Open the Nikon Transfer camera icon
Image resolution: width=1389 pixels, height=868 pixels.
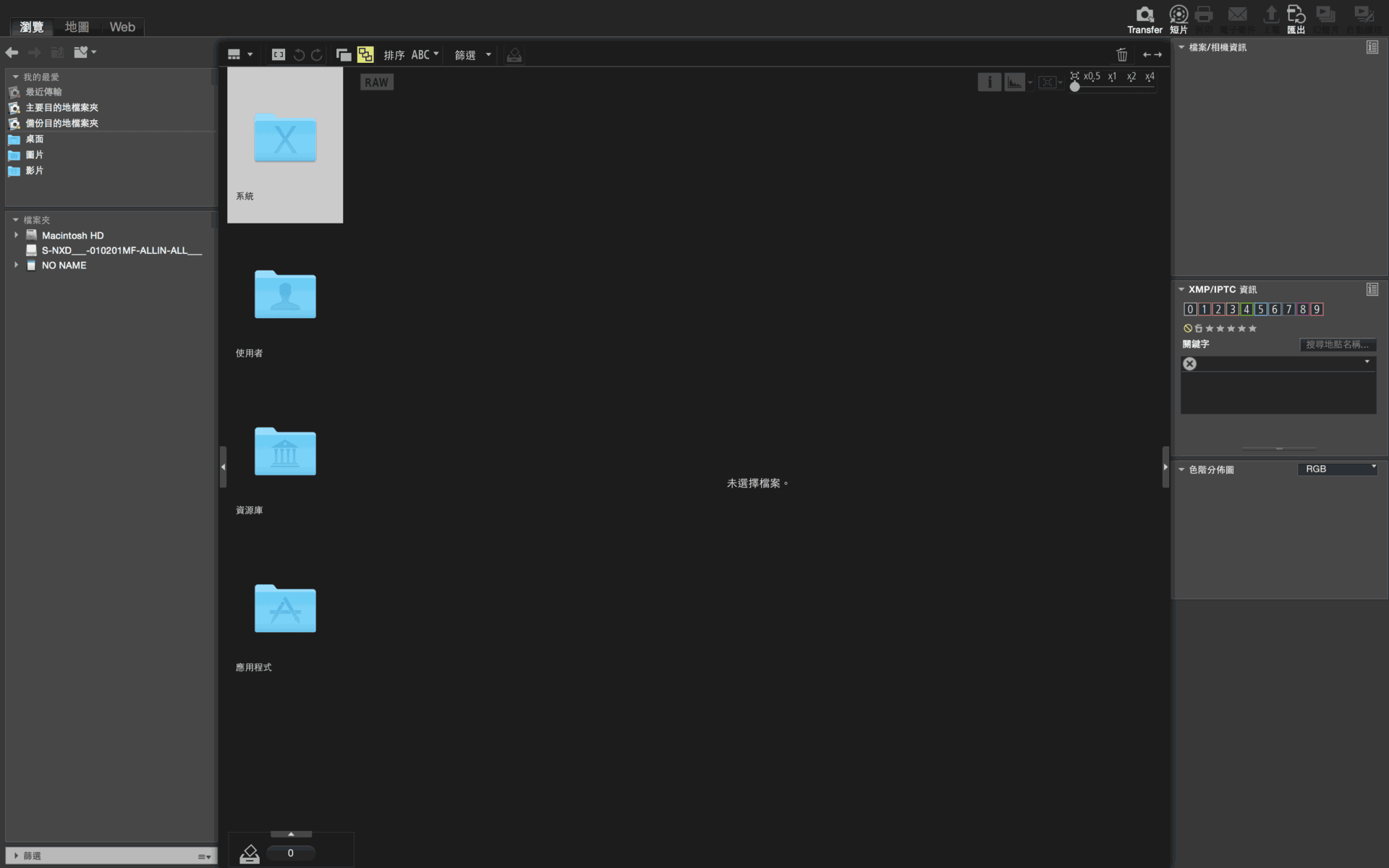(x=1144, y=20)
